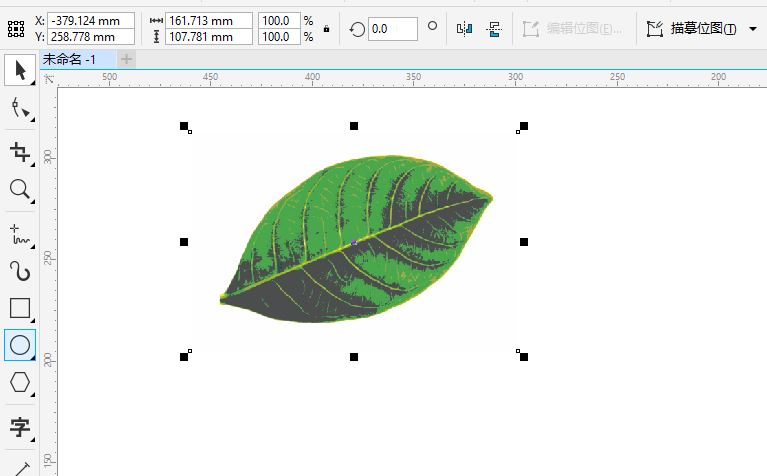Viewport: 767px width, 476px height.
Task: Select the Ellipse tool
Action: coord(20,345)
